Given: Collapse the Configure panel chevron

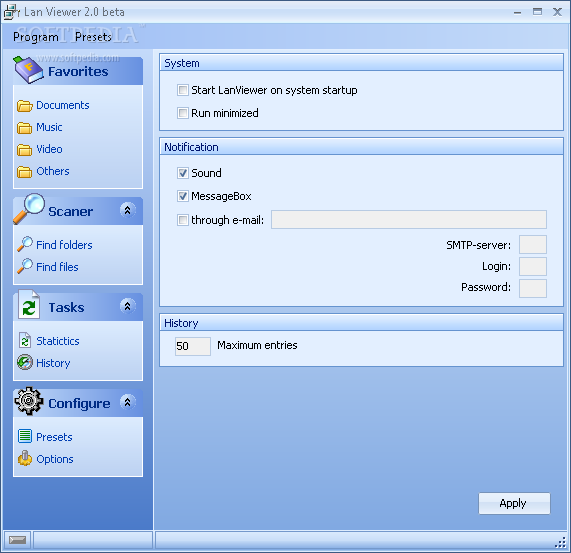Looking at the screenshot, I should tap(127, 402).
